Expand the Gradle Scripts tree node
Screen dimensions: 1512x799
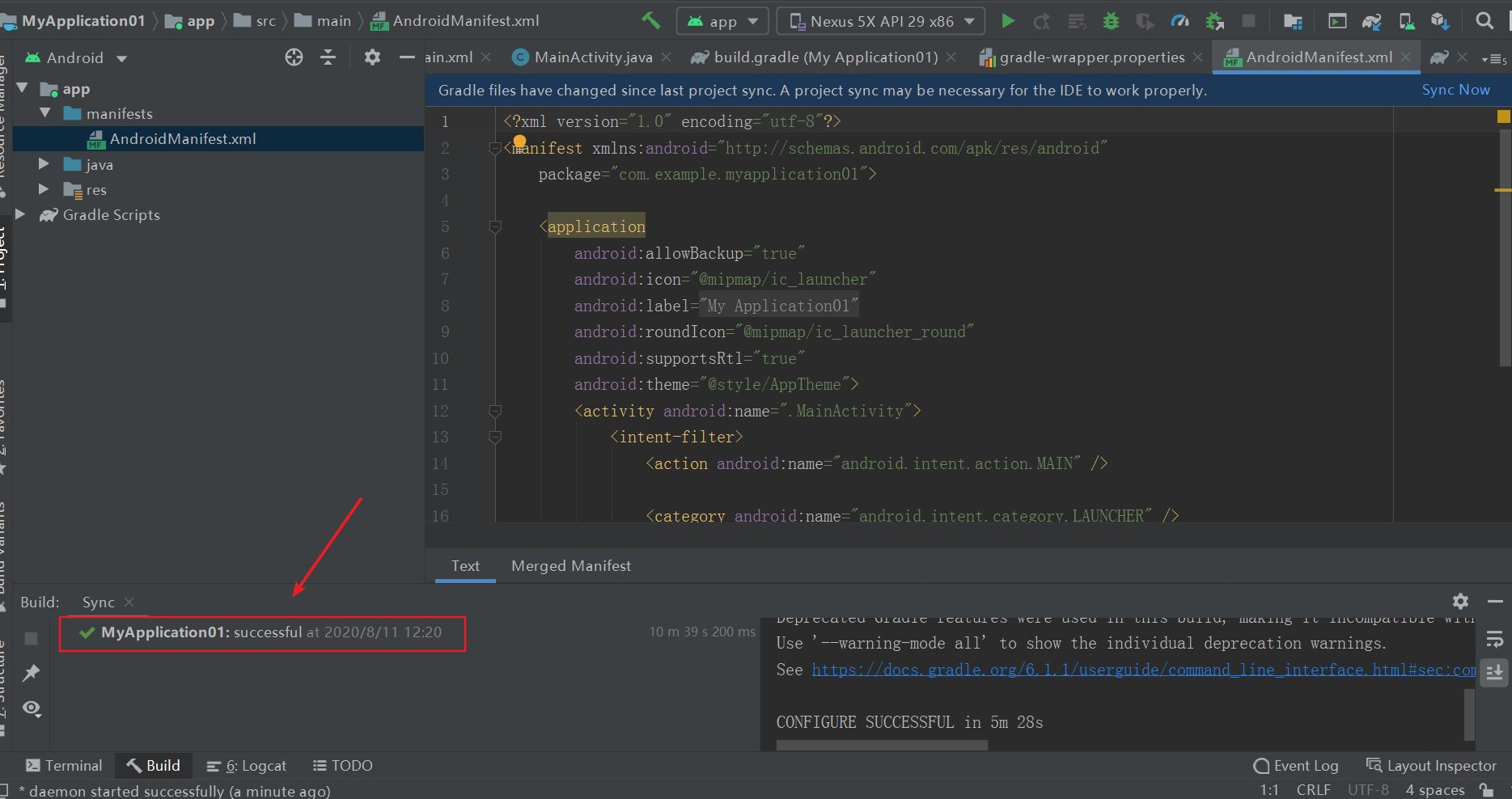click(22, 215)
